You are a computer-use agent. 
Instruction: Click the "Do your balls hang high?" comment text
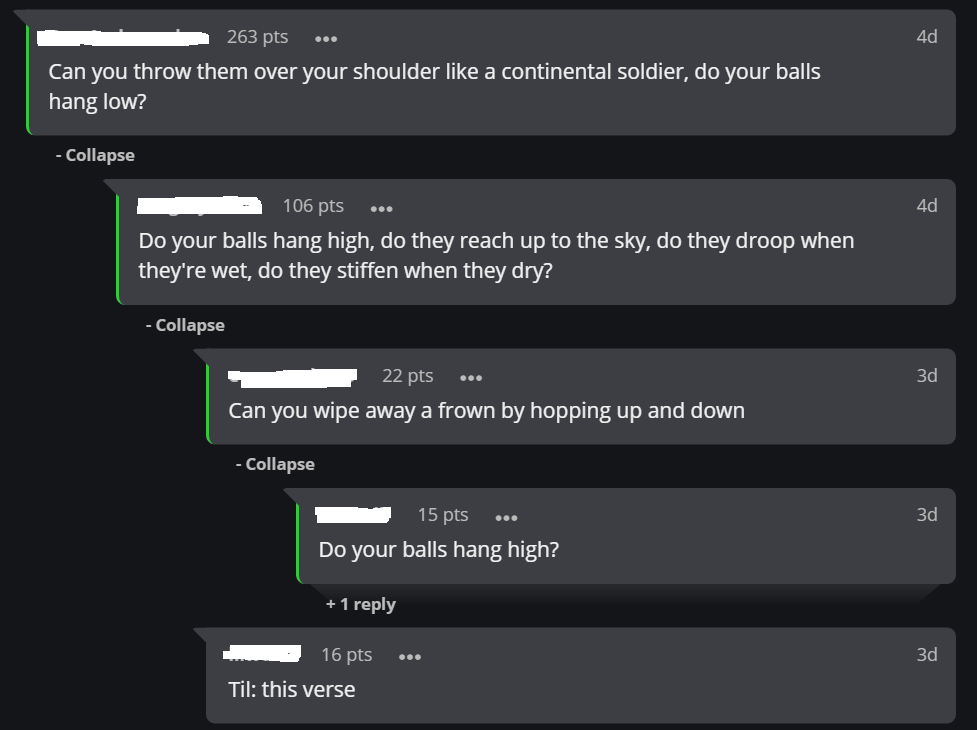438,550
